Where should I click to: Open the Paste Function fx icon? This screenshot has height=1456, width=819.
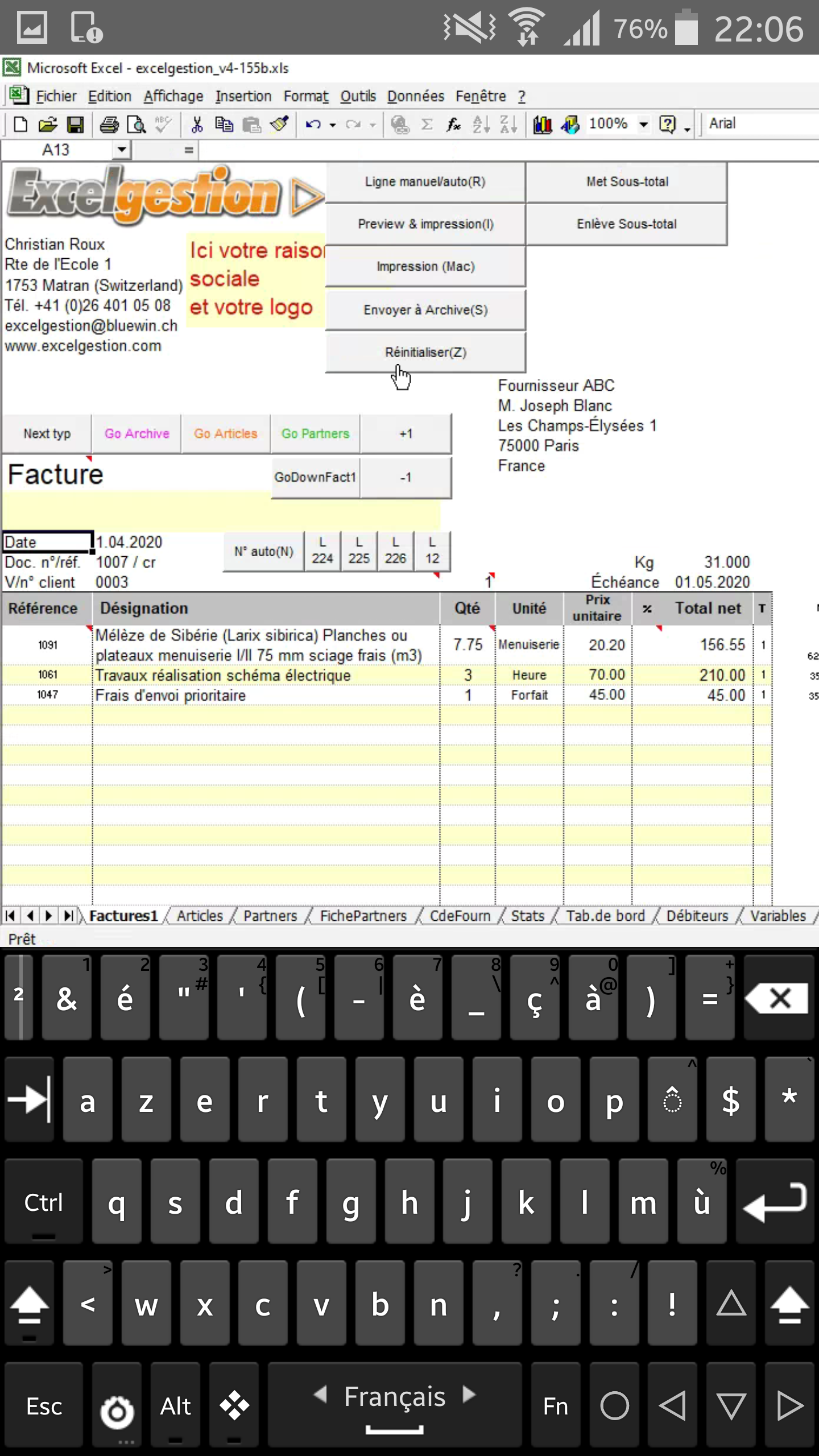[x=453, y=124]
